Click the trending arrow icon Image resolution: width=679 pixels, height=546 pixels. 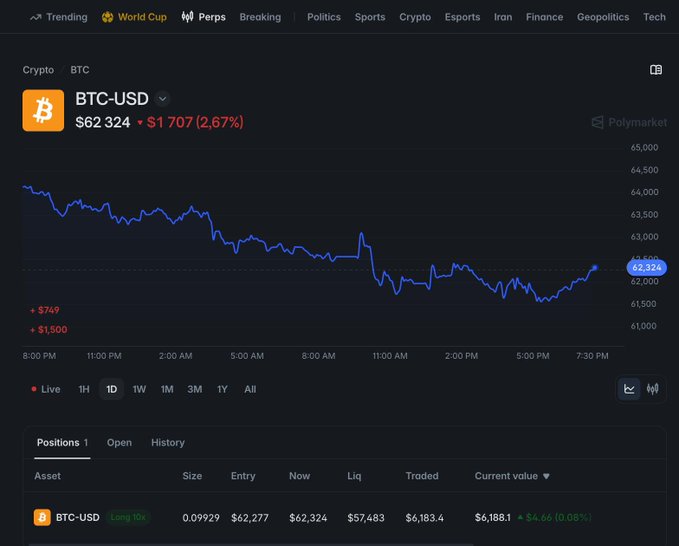tap(36, 17)
